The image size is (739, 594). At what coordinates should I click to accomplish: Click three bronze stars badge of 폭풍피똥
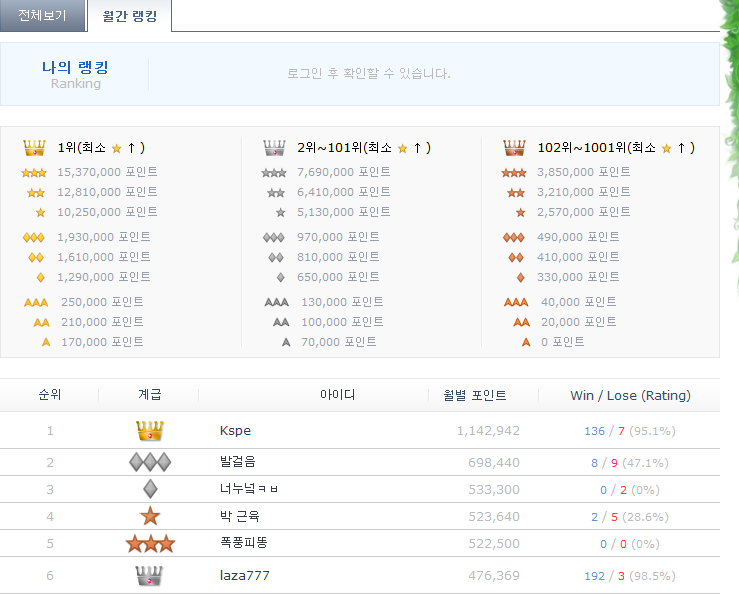149,544
